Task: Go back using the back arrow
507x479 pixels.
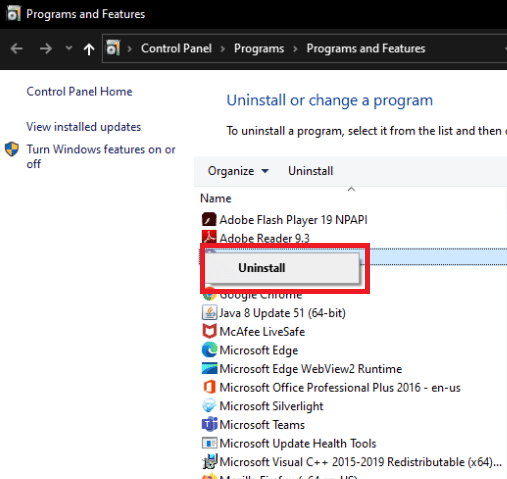Action: [16, 49]
